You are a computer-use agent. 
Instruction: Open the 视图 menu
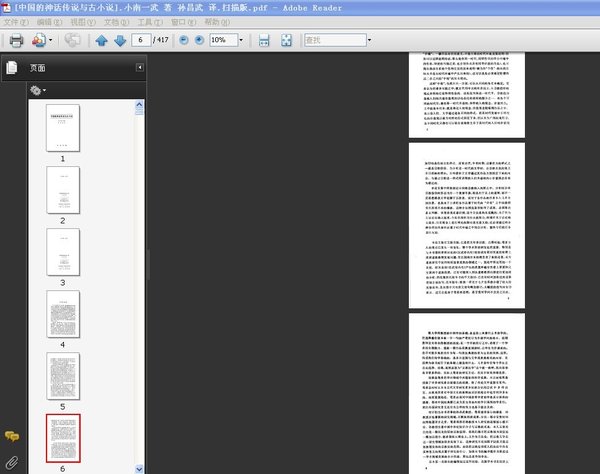[x=83, y=22]
